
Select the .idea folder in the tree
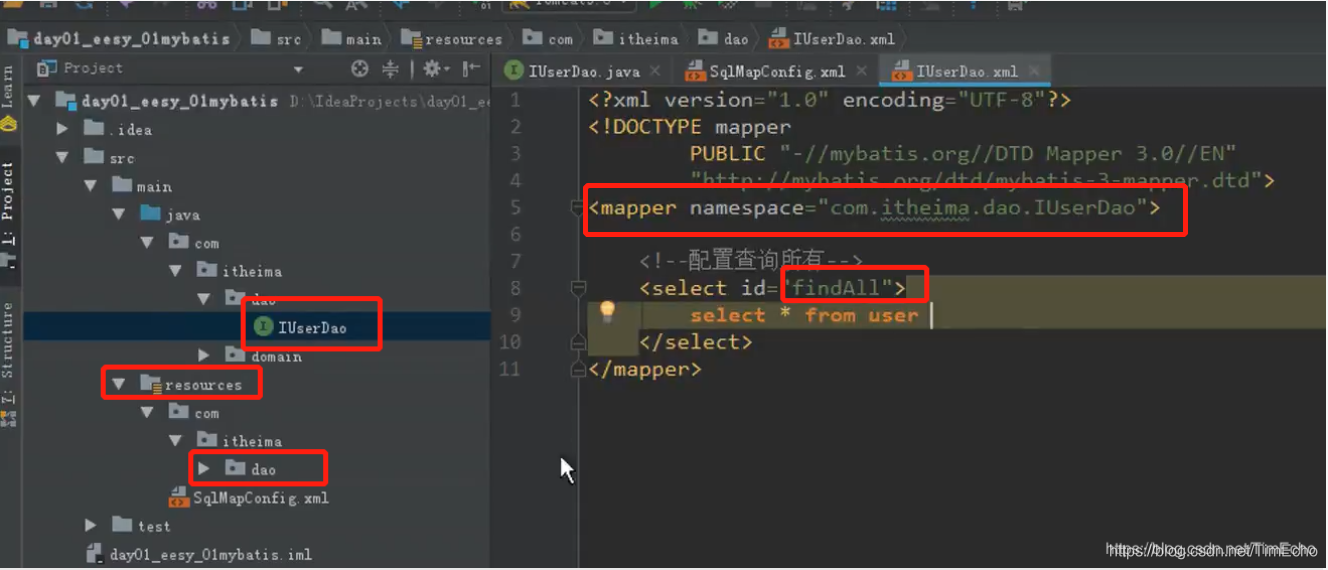tap(118, 129)
